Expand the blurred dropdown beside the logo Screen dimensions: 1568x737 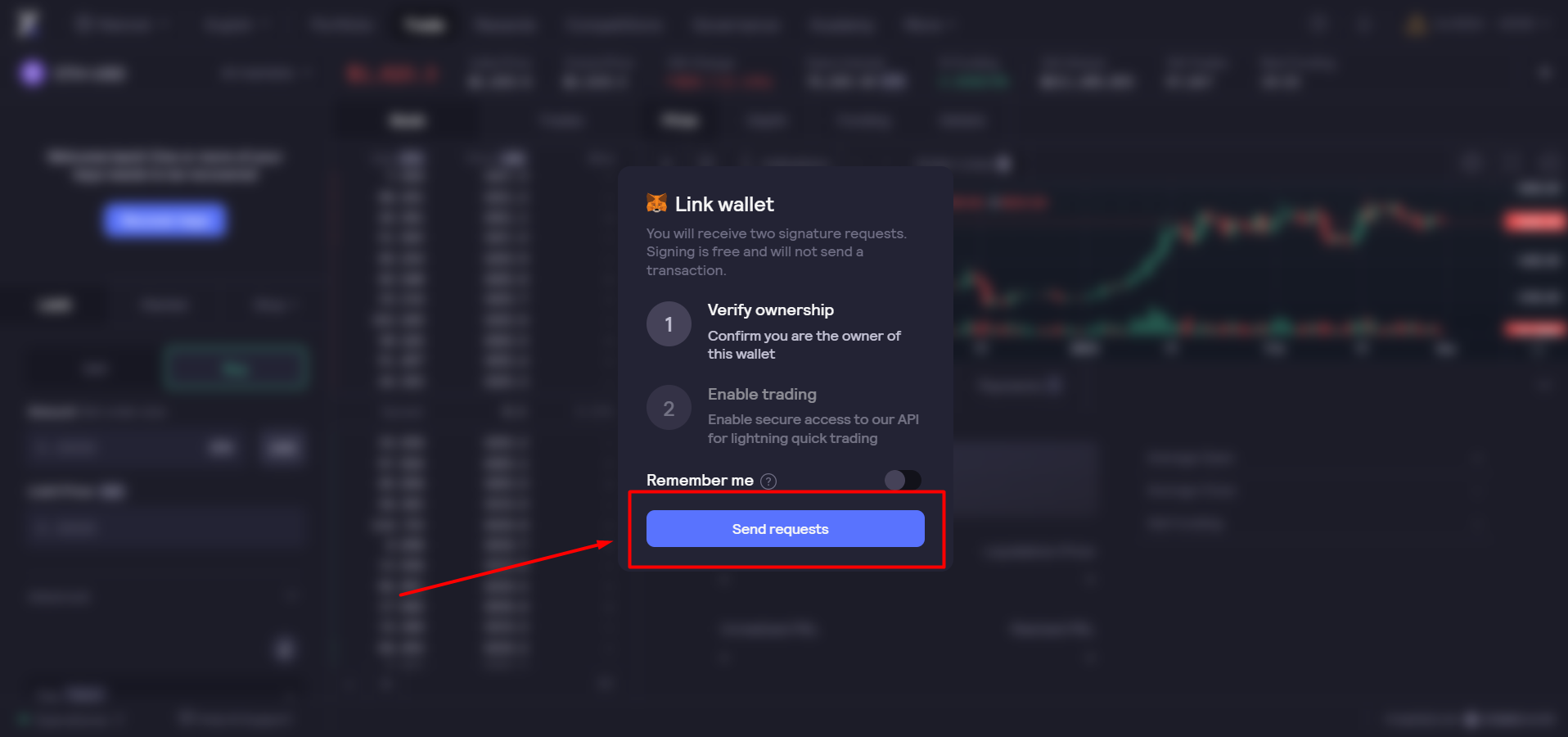pos(120,25)
